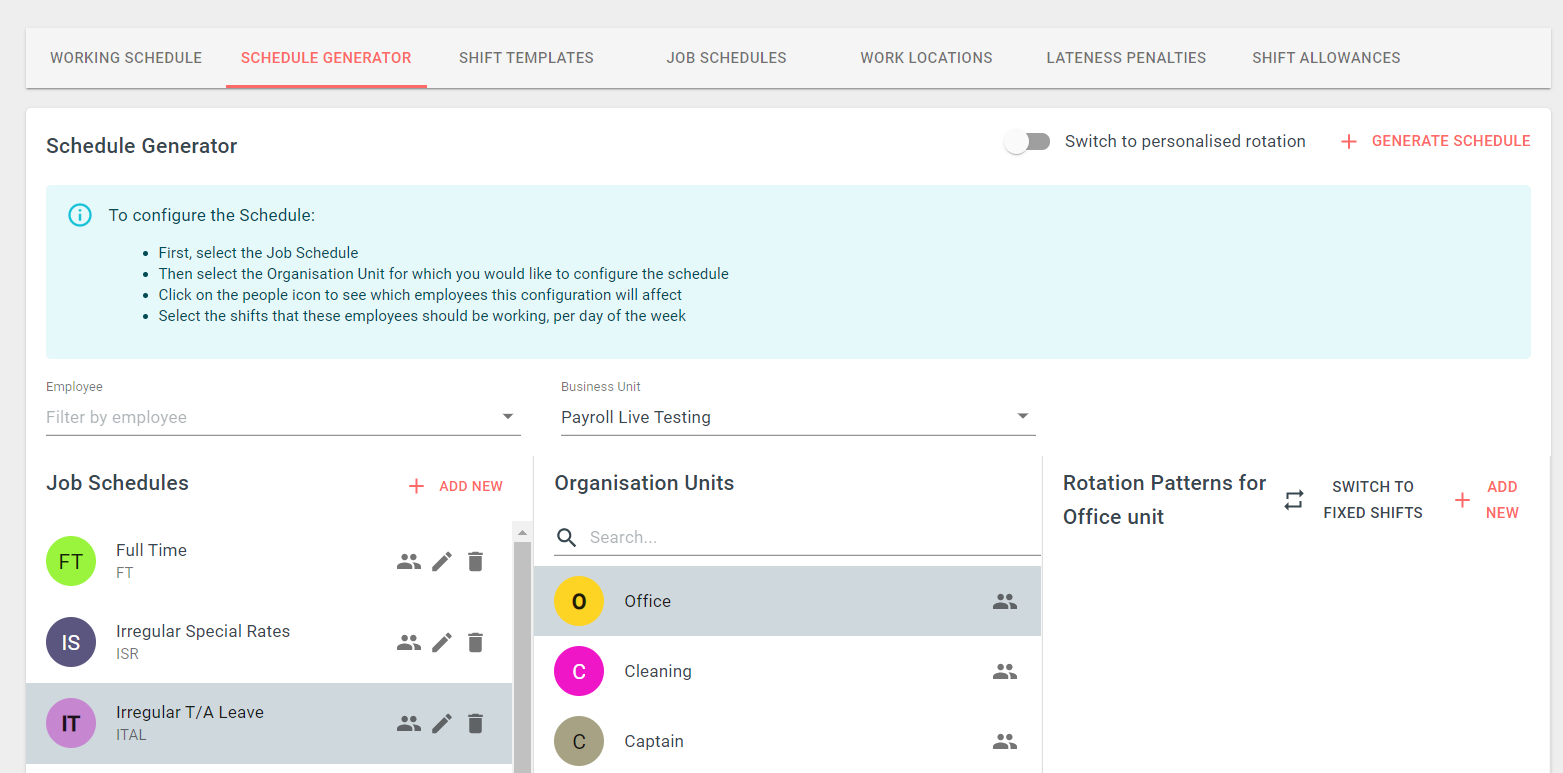
Task: Open the Working Schedule tab
Action: (x=126, y=58)
